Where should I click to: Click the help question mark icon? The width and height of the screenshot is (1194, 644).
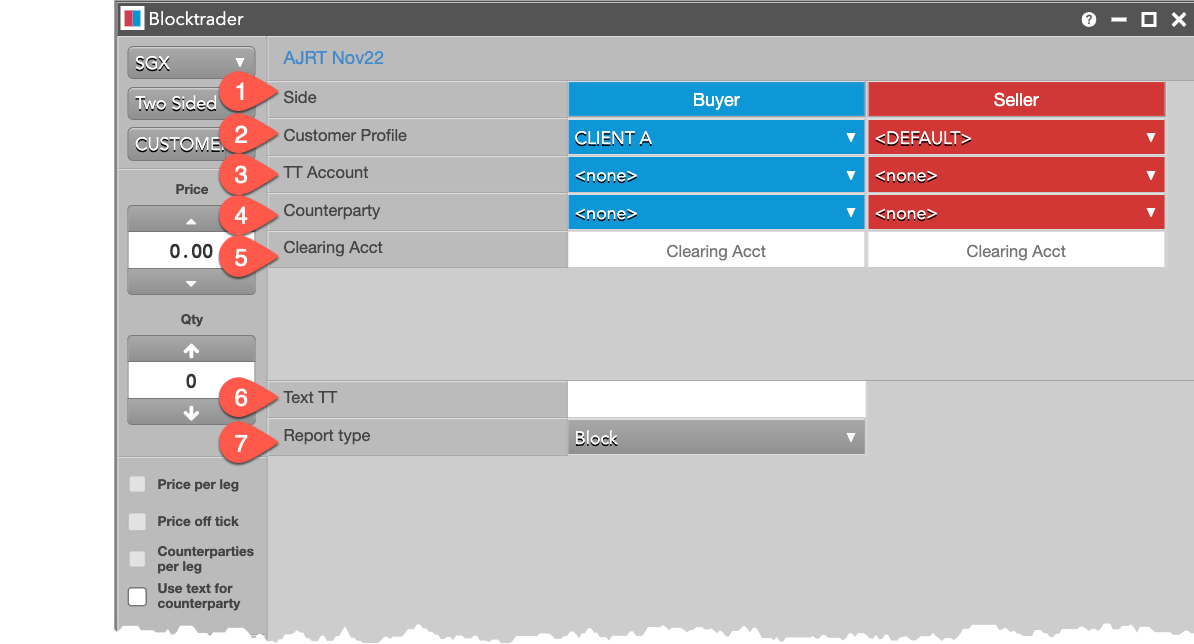[x=1089, y=19]
